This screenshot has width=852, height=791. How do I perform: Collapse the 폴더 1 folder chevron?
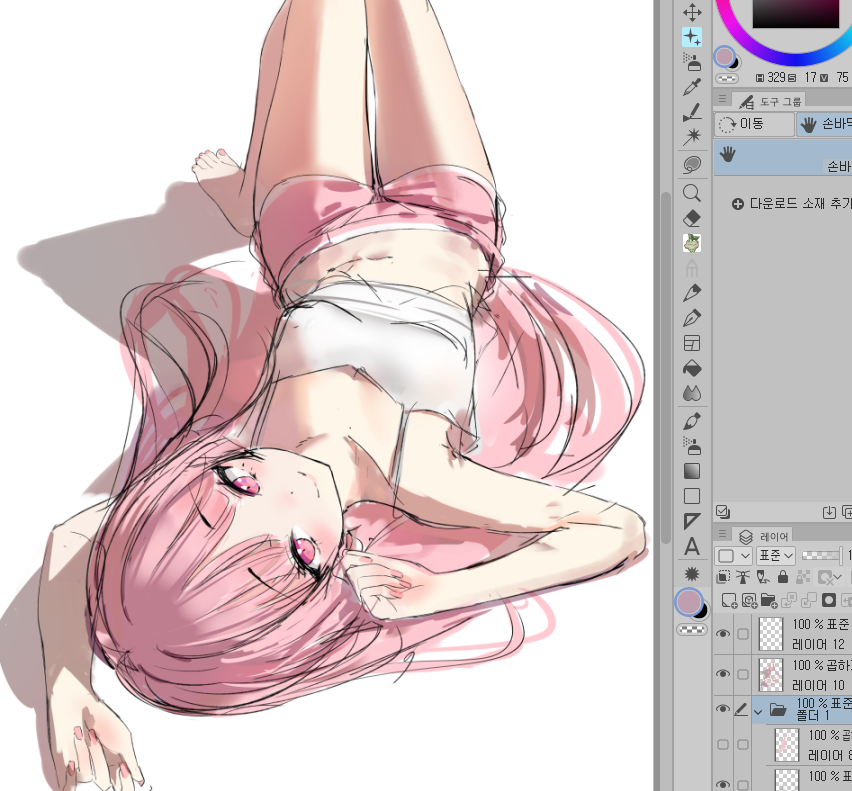(758, 711)
